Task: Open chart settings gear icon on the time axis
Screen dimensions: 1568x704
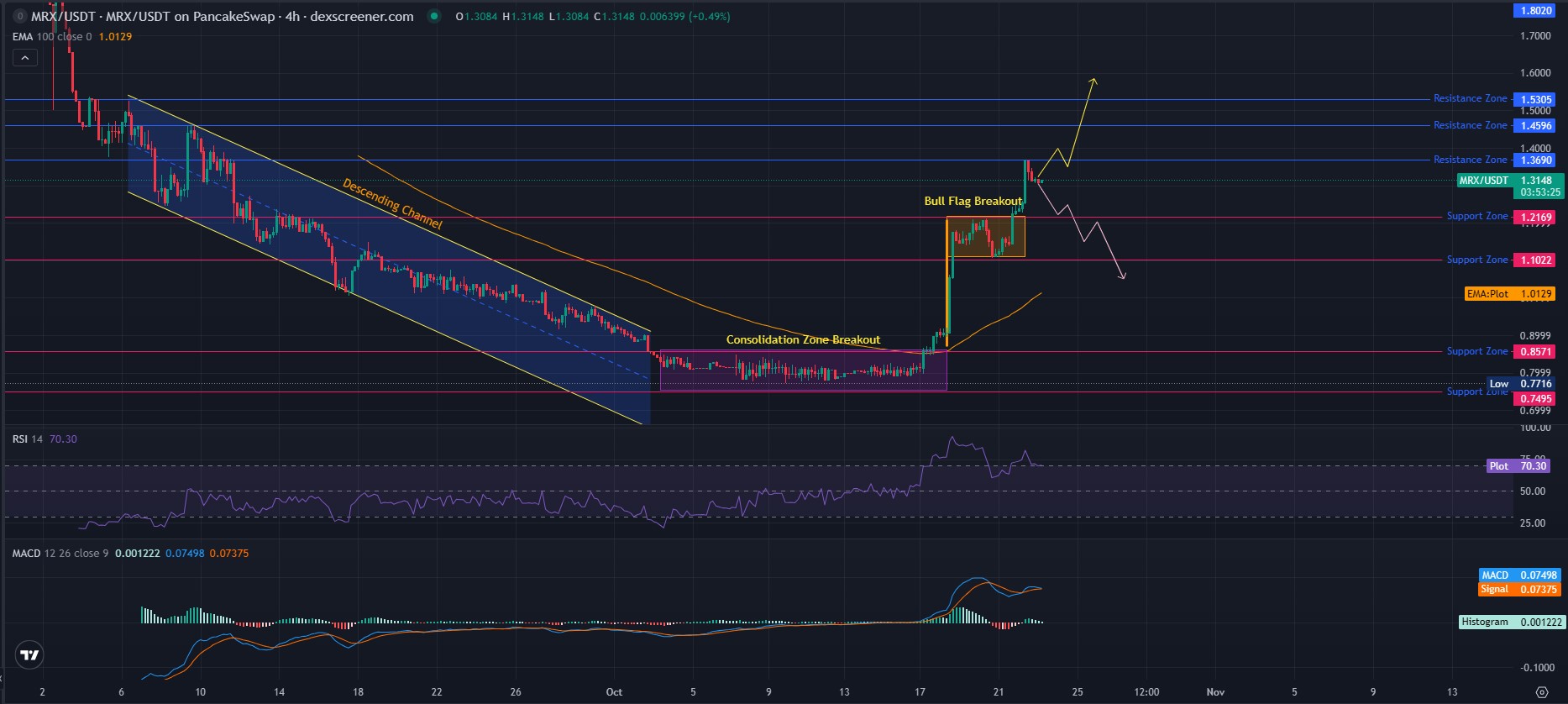Action: click(1541, 692)
